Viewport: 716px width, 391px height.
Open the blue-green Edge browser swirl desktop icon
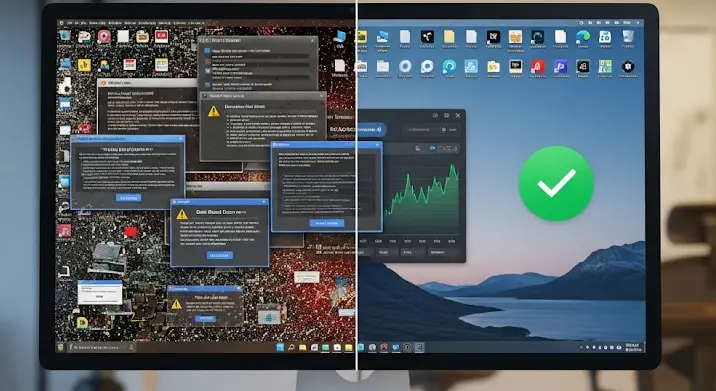pyautogui.click(x=583, y=37)
